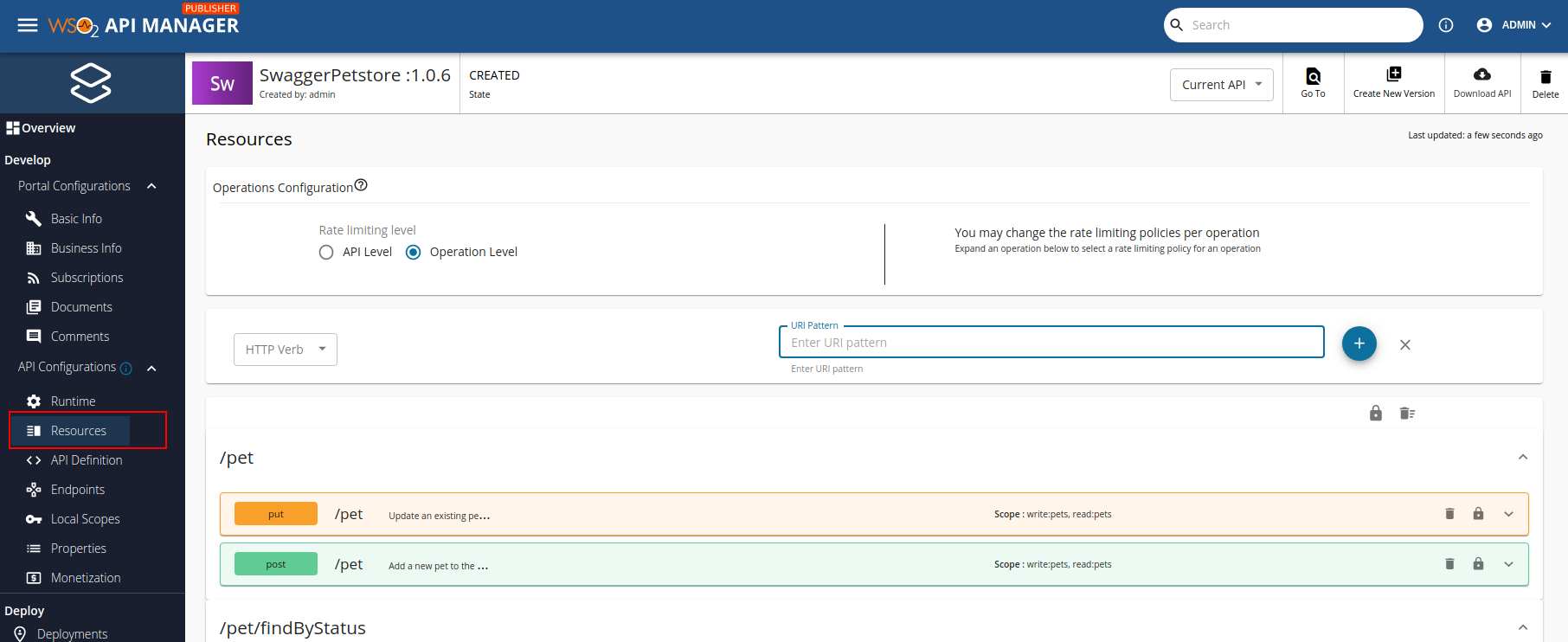Click the URI Pattern input field
Viewport: 1568px width, 642px height.
point(1051,343)
